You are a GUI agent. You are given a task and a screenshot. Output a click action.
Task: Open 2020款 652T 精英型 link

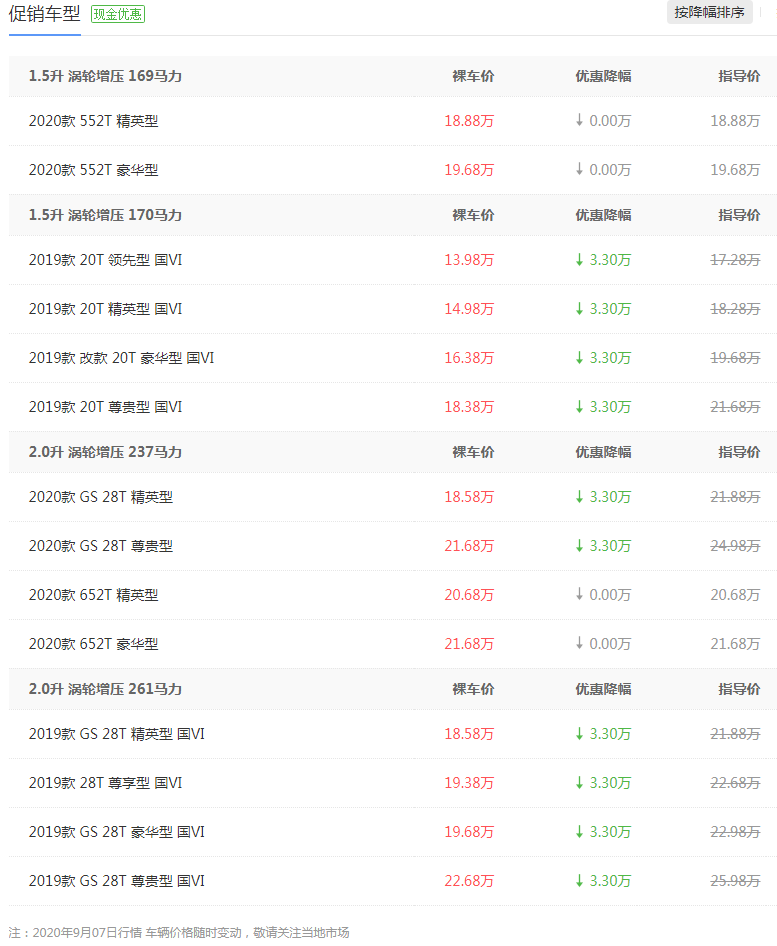[x=94, y=595]
